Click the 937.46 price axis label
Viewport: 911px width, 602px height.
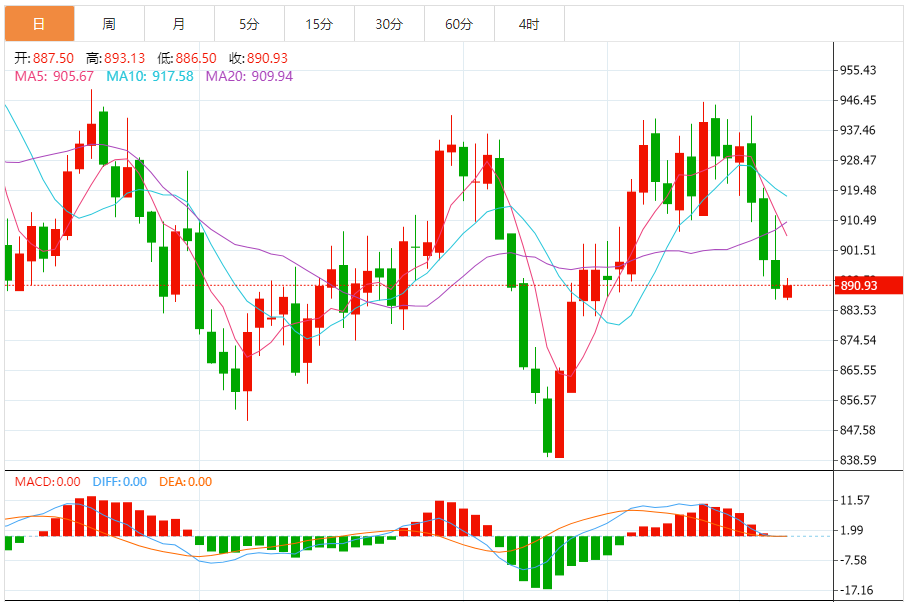[858, 130]
